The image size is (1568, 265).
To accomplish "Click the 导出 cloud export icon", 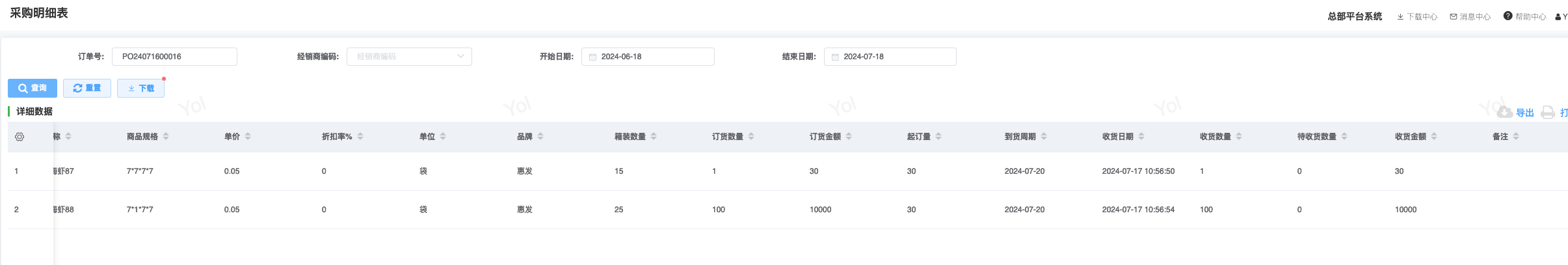I will pos(1504,113).
